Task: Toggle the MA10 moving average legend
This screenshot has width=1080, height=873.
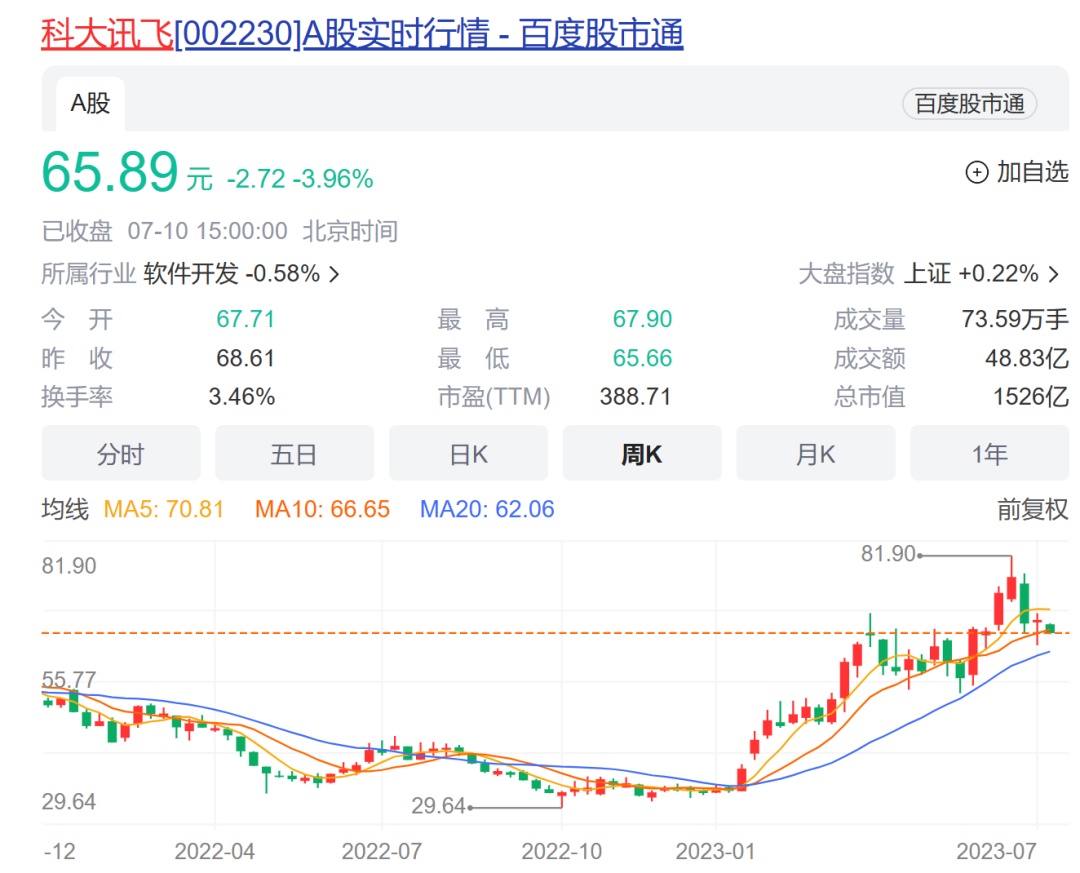Action: tap(322, 510)
